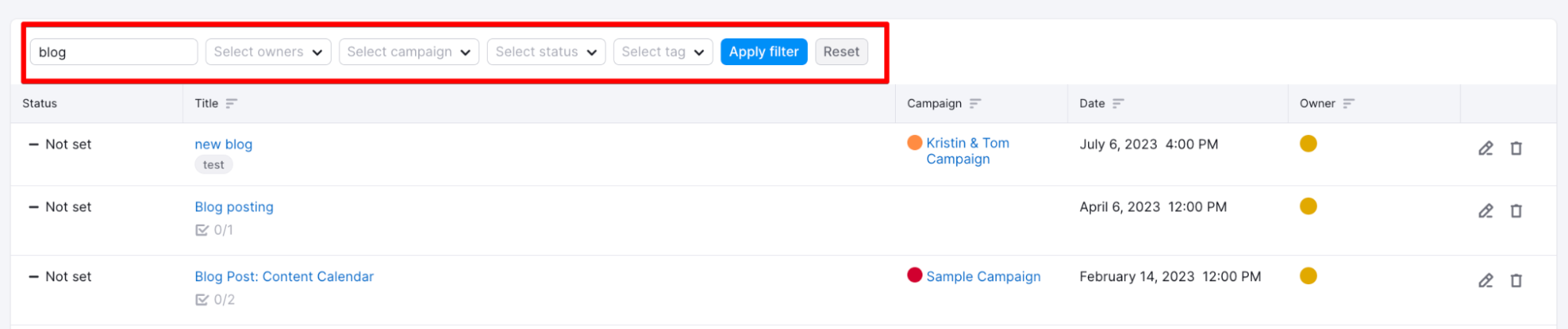The height and width of the screenshot is (329, 1568).
Task: Delete the 'new blog' row via trash icon
Action: coord(1515,148)
